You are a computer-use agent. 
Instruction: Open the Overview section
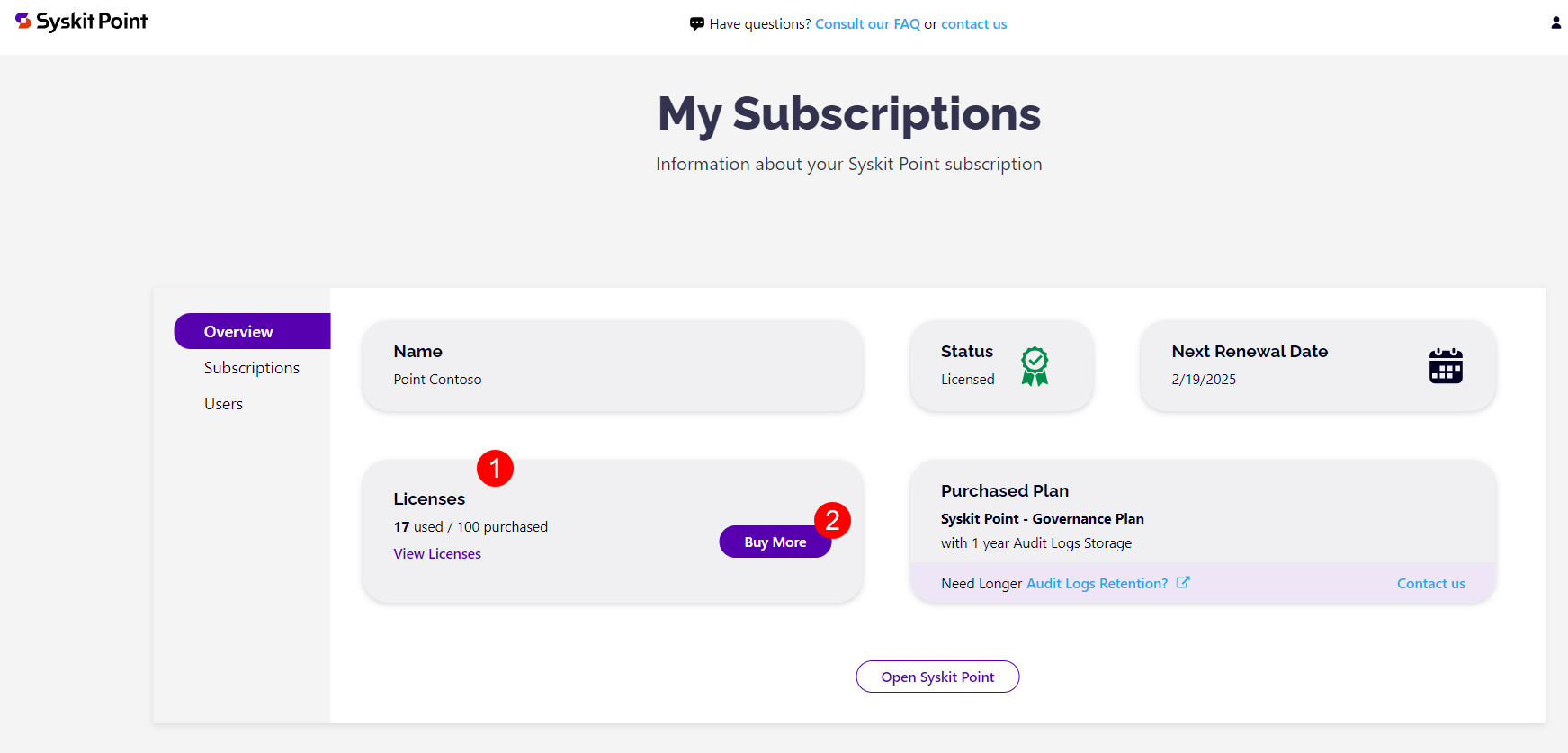(237, 331)
